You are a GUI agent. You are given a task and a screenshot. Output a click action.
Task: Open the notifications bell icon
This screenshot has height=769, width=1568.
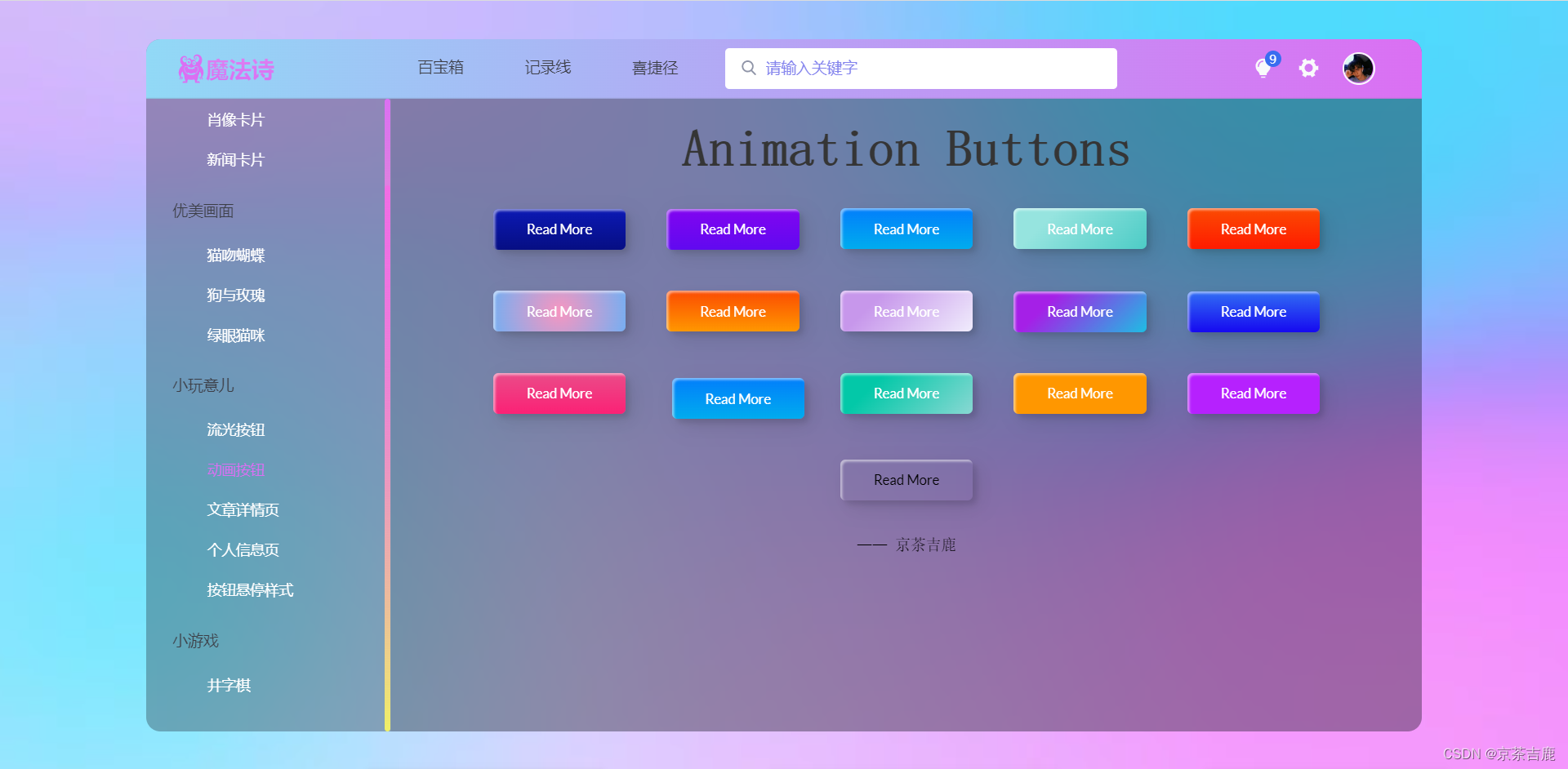(1262, 69)
